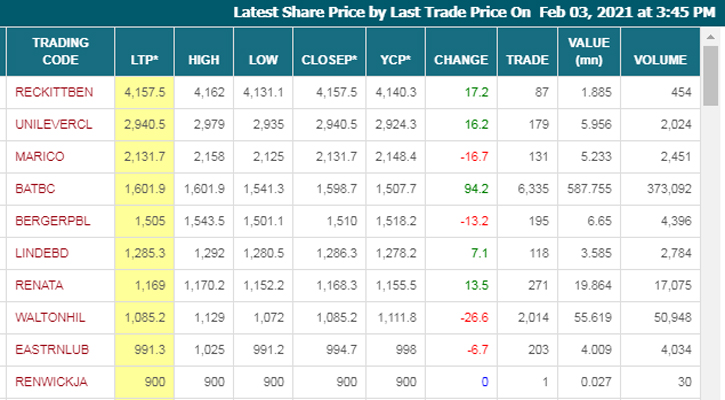Open the WALTONHIL stock link

point(50,316)
